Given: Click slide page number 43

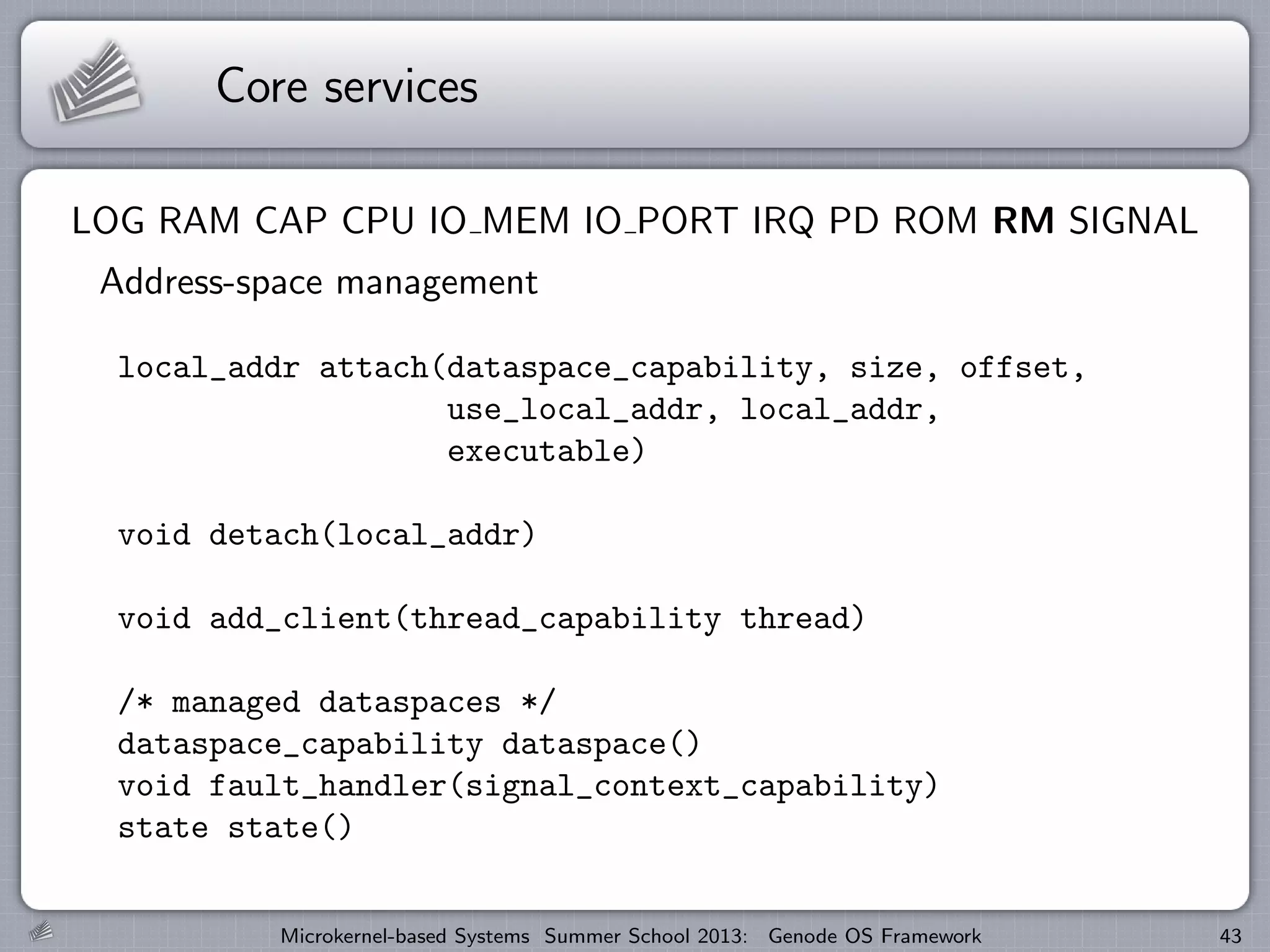Looking at the screenshot, I should point(1230,936).
